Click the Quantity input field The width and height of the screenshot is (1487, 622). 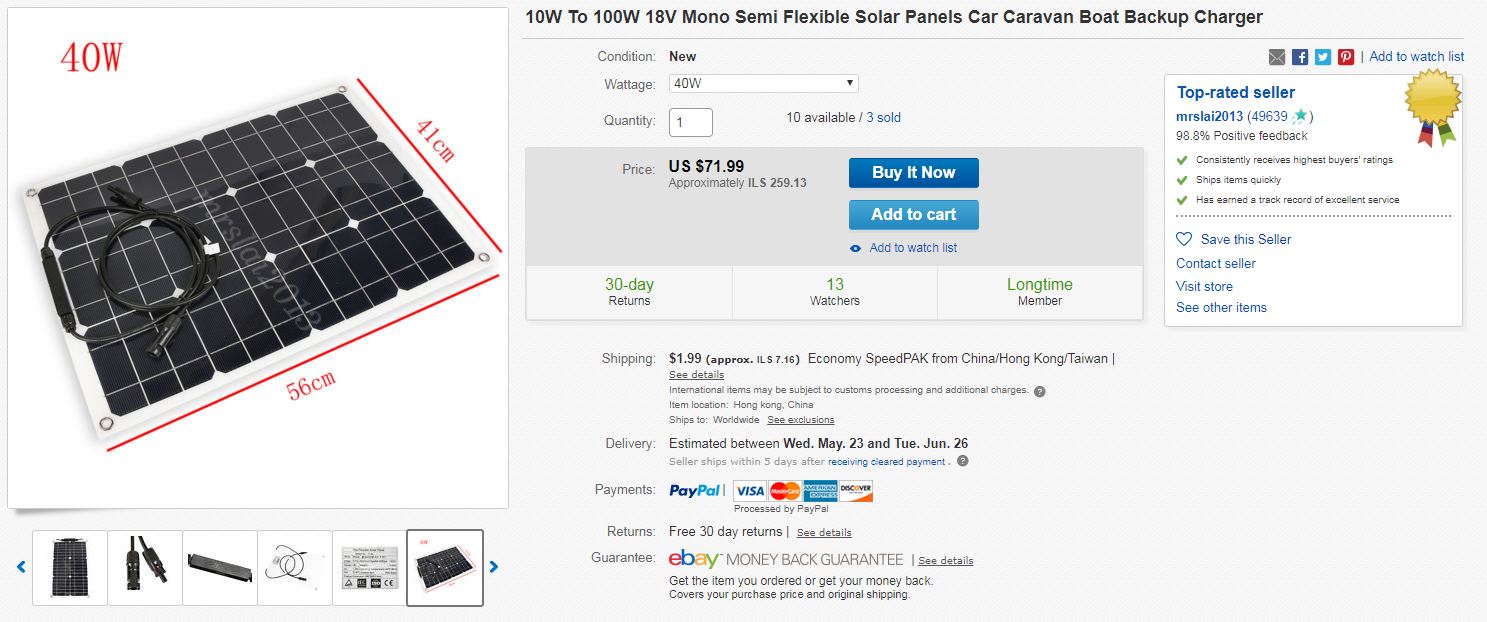pyautogui.click(x=690, y=122)
